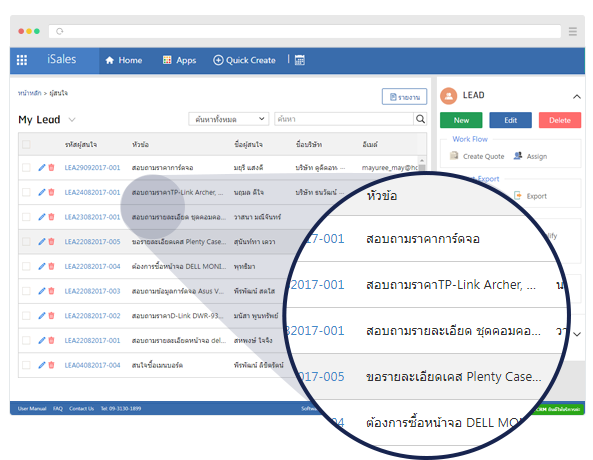Open FAQ footer link
Screen dimensions: 593x460
[x=57, y=409]
